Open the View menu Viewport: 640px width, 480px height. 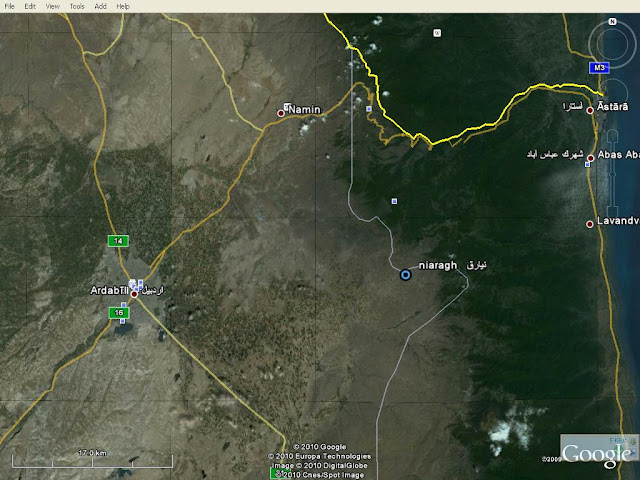click(52, 6)
